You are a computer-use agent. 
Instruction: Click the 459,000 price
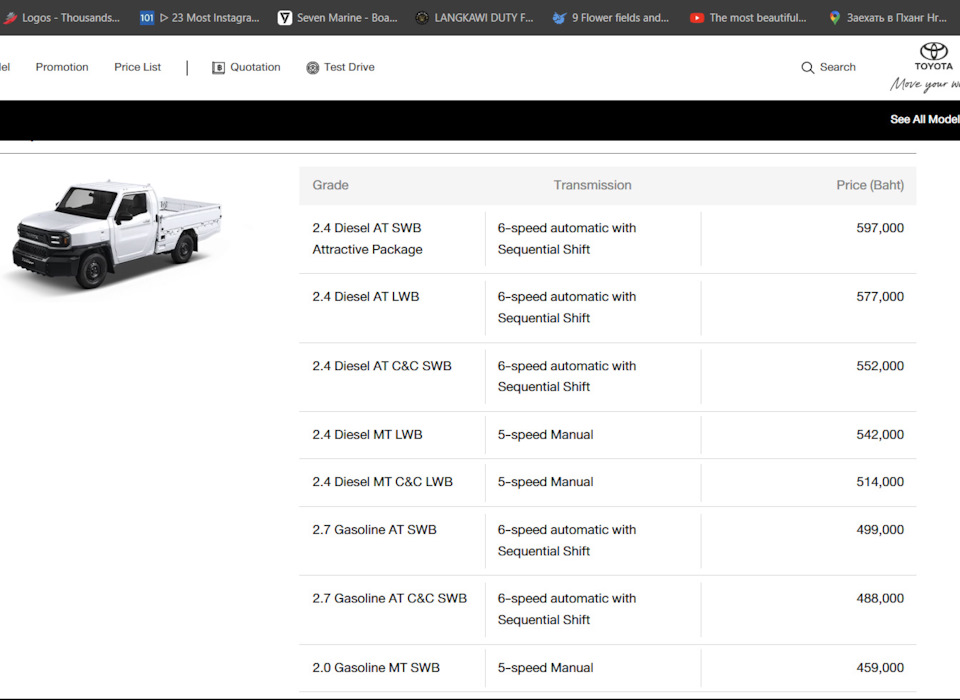pos(880,667)
